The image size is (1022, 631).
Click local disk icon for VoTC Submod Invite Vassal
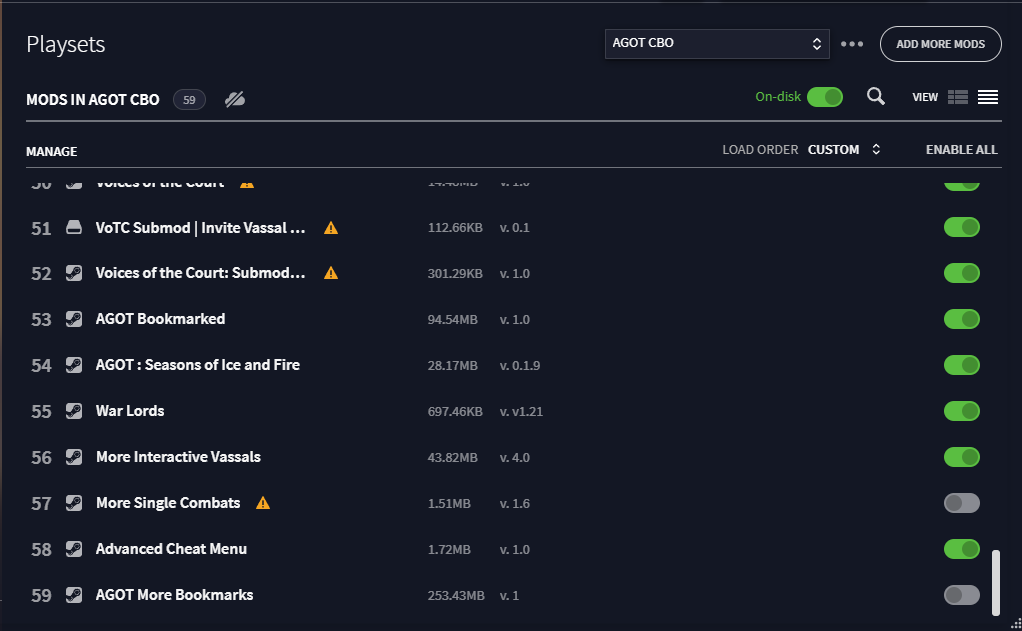click(x=74, y=227)
